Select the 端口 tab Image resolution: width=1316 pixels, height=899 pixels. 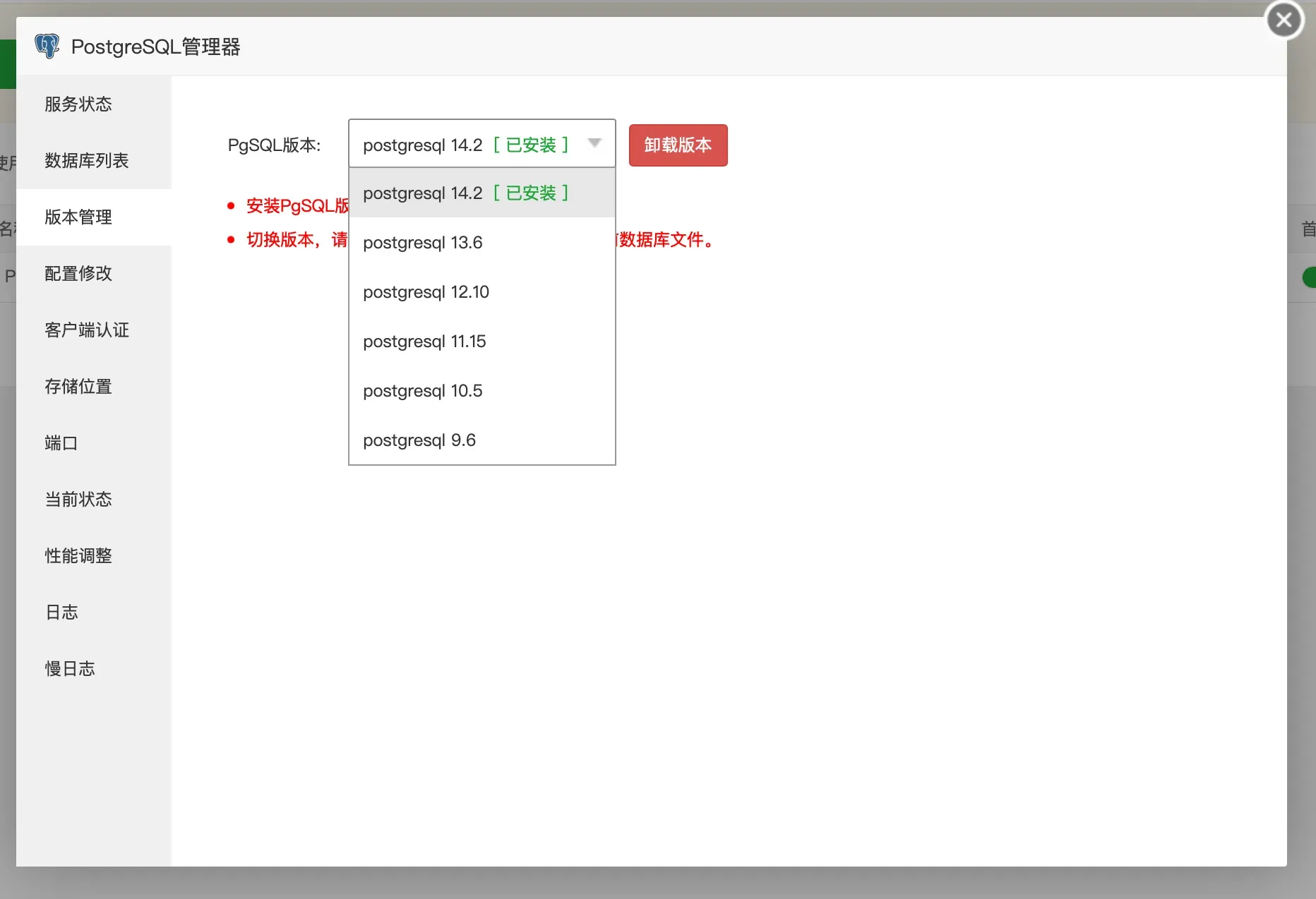click(x=93, y=443)
